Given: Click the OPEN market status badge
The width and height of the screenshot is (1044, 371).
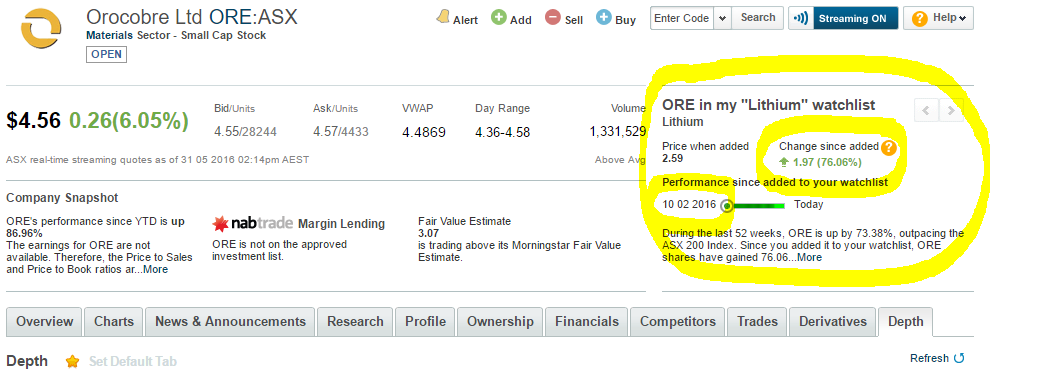Looking at the screenshot, I should click(107, 55).
